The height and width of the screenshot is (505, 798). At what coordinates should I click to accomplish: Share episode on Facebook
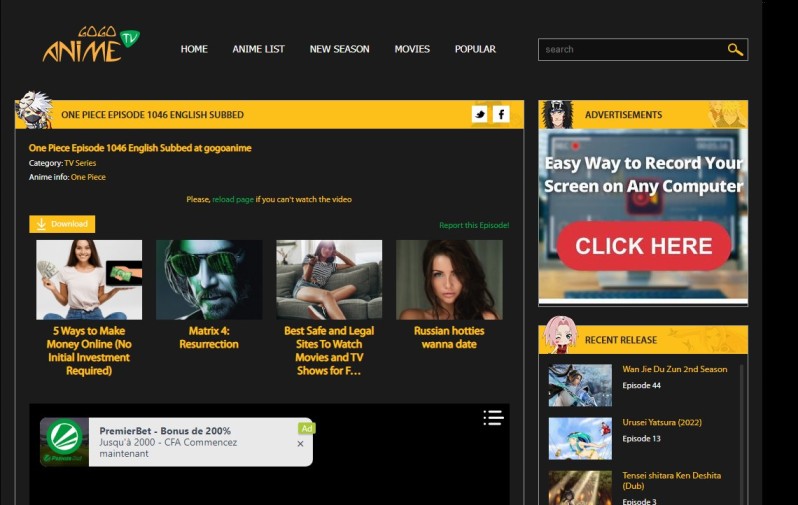point(501,114)
